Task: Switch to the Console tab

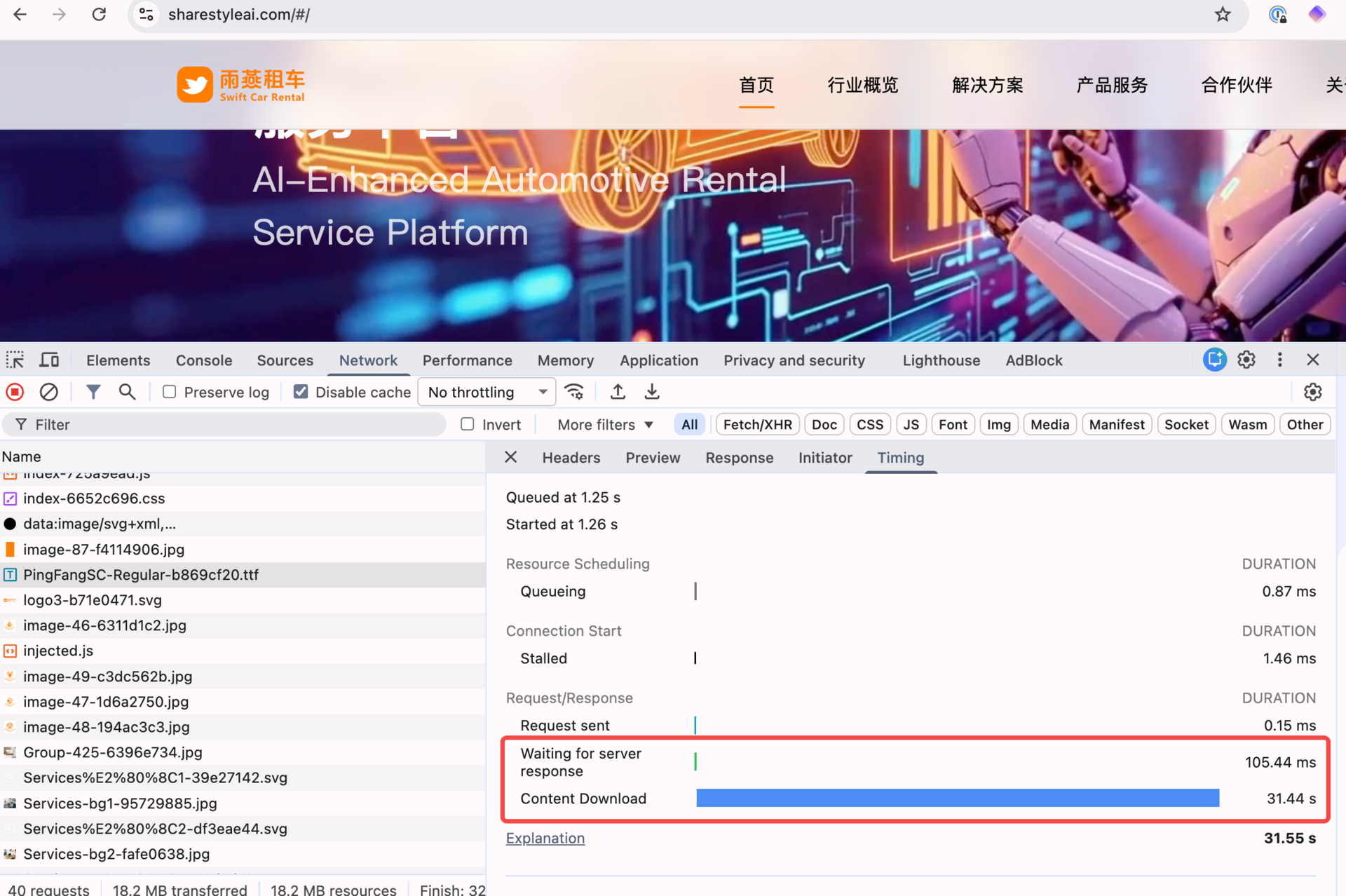Action: [x=203, y=360]
